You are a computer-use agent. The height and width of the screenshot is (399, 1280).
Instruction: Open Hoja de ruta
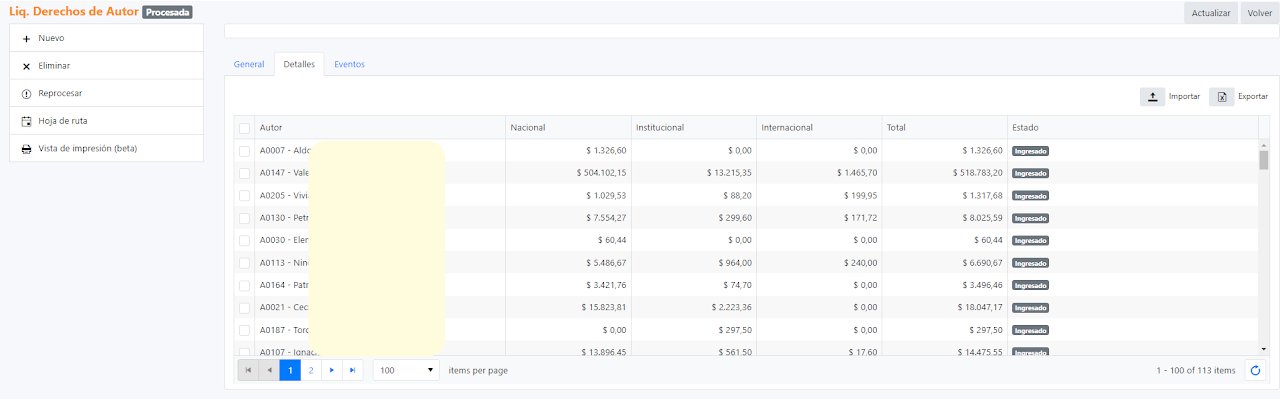point(106,121)
